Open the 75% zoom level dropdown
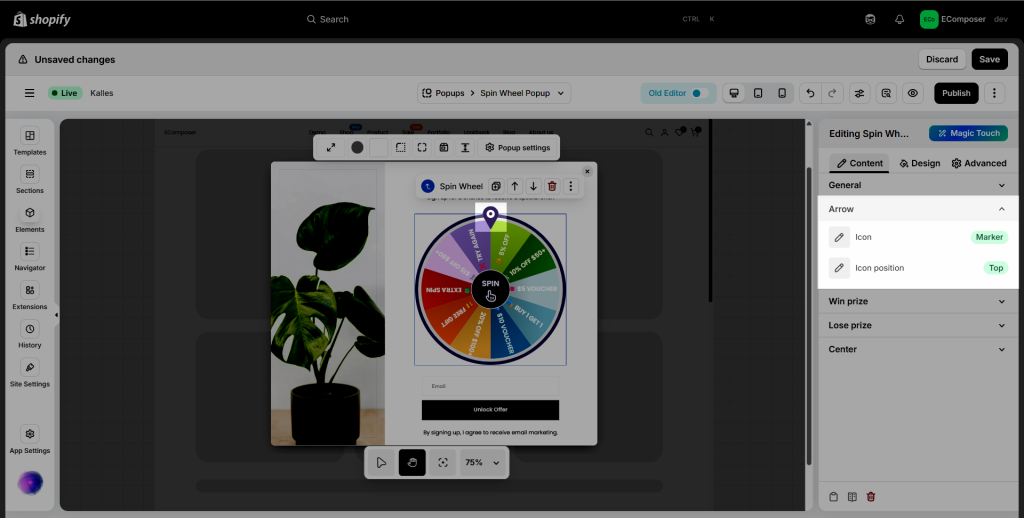1024x518 pixels. click(482, 463)
